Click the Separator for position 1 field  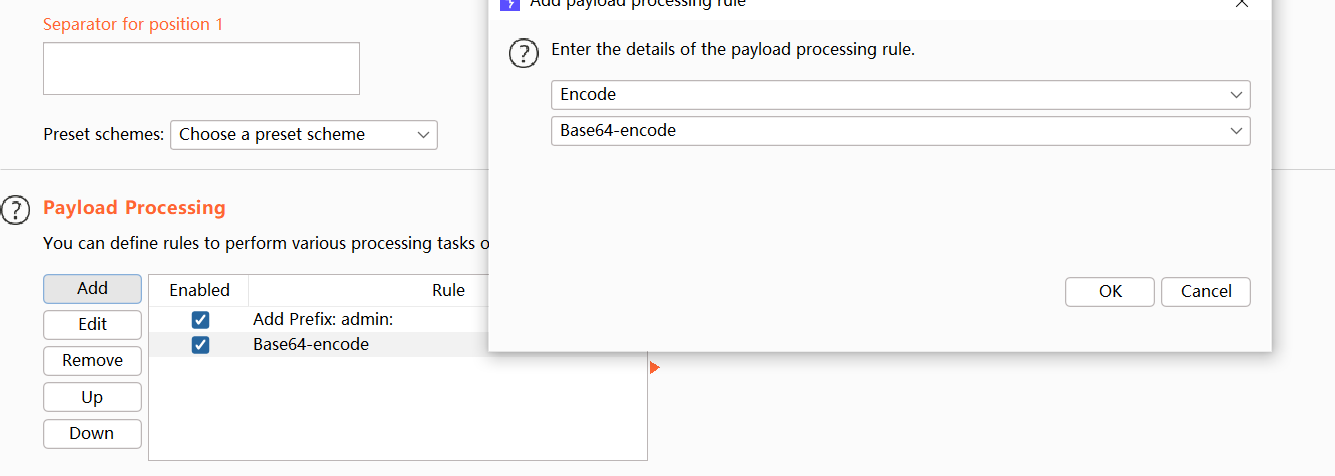pyautogui.click(x=201, y=69)
